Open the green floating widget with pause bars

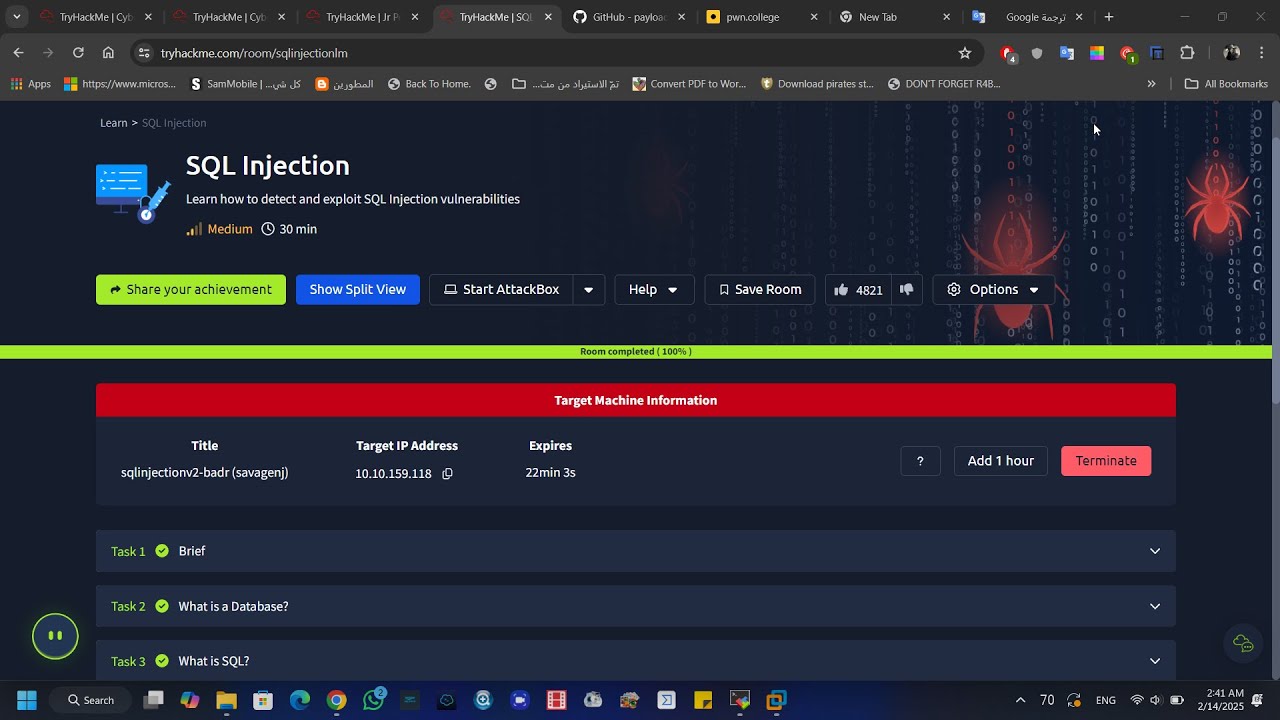(x=55, y=636)
